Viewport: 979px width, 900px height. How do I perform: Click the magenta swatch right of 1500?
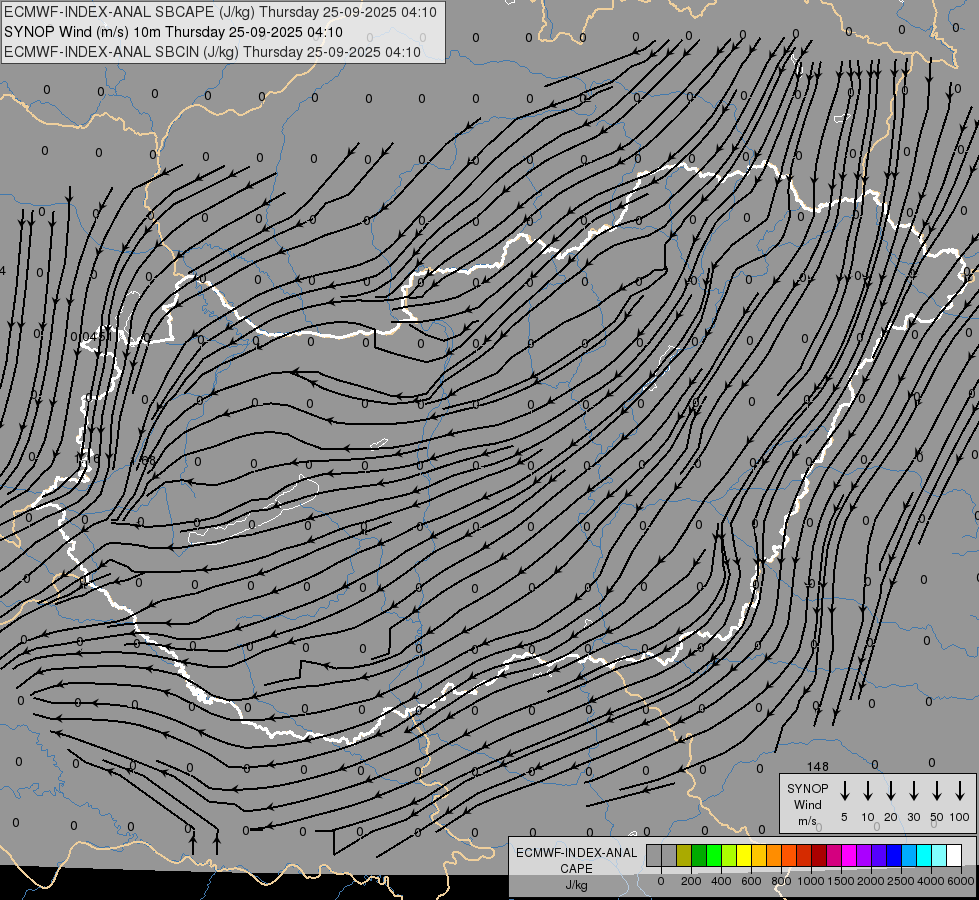pos(848,855)
